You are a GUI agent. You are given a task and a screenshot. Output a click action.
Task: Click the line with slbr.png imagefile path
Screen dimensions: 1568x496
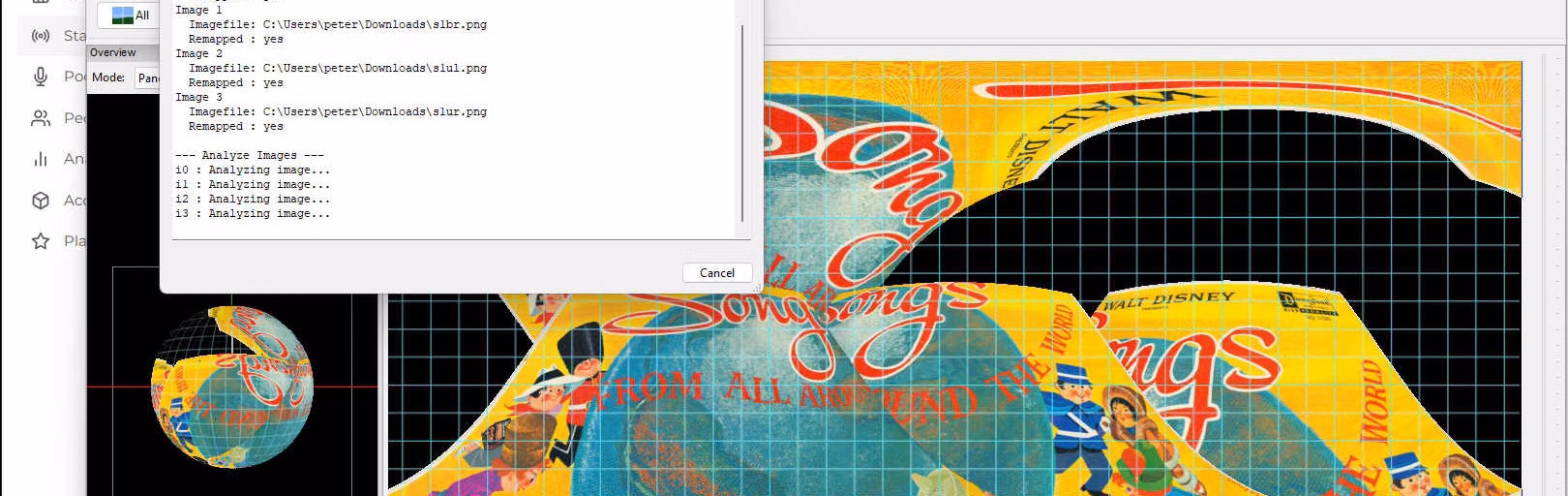[338, 24]
